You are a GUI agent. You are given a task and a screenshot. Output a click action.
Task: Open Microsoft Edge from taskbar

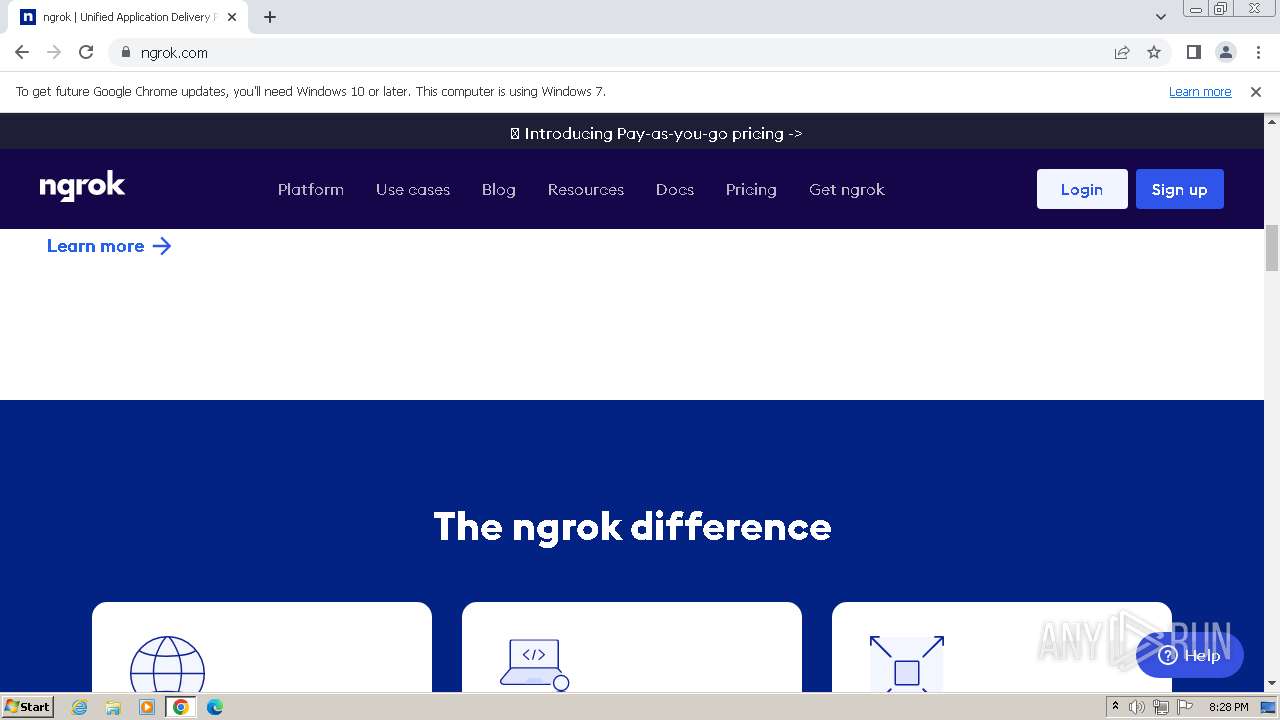(215, 707)
